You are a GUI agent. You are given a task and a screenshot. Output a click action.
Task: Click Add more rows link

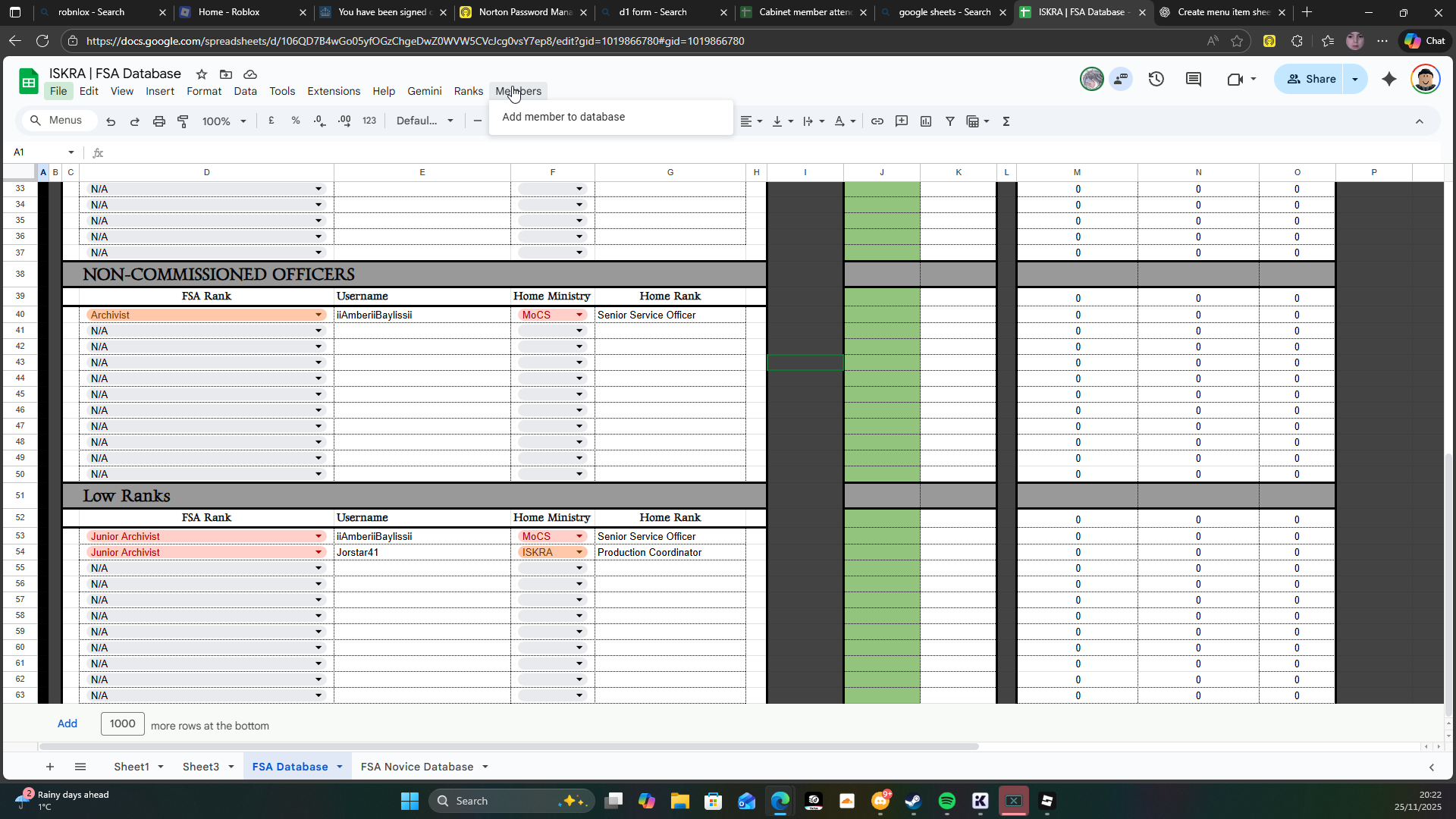[x=67, y=723]
